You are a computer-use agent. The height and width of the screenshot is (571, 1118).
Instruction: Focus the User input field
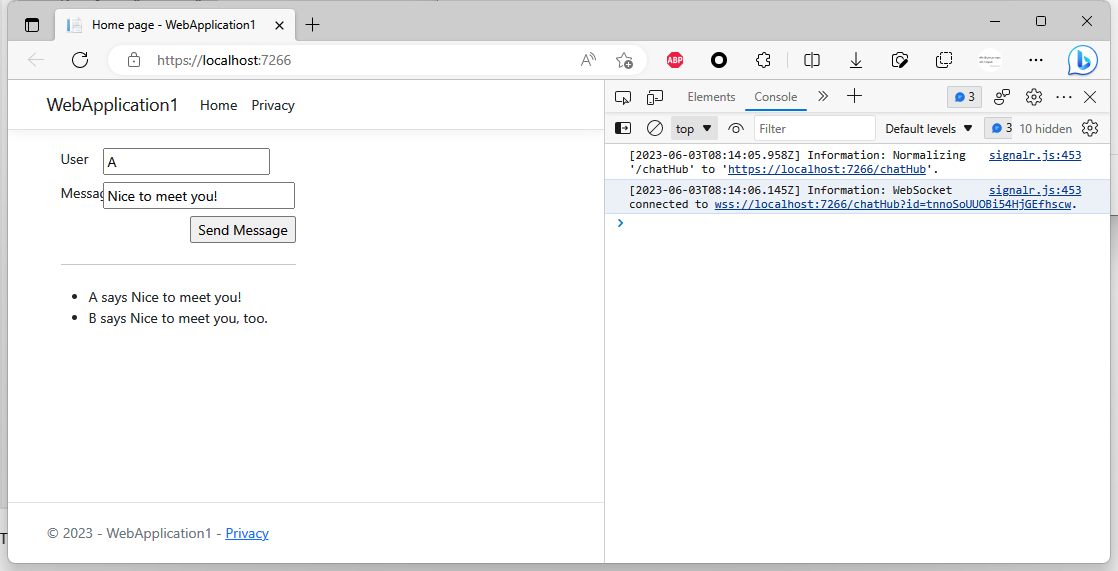coord(186,161)
